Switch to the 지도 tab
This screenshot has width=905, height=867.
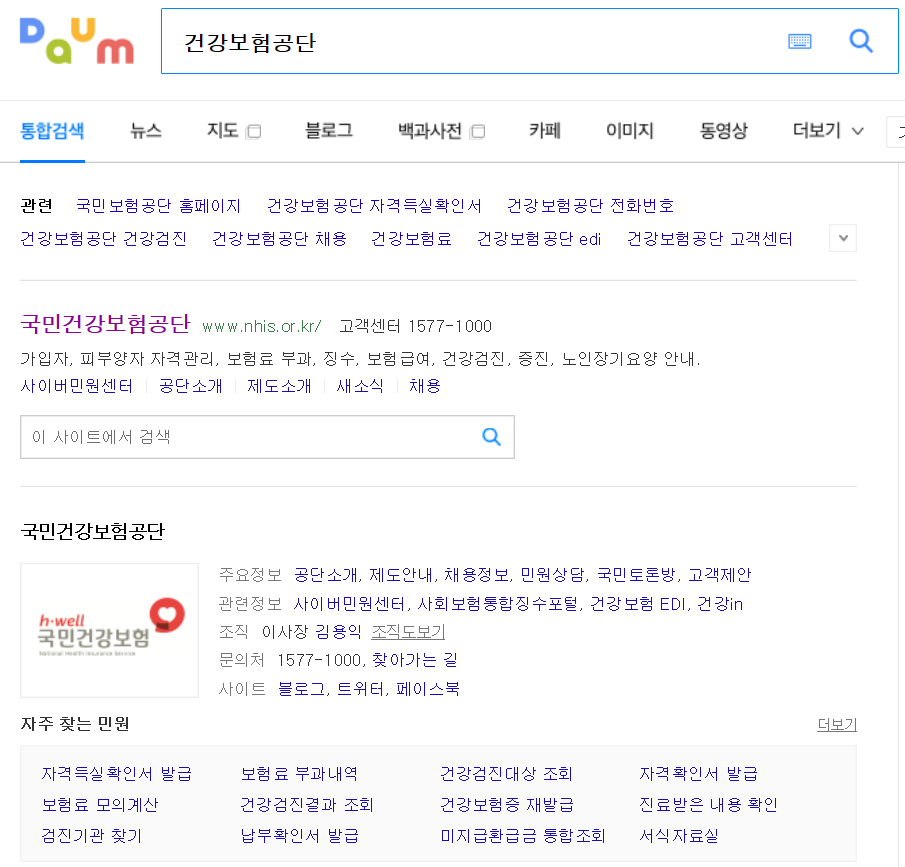coord(222,130)
